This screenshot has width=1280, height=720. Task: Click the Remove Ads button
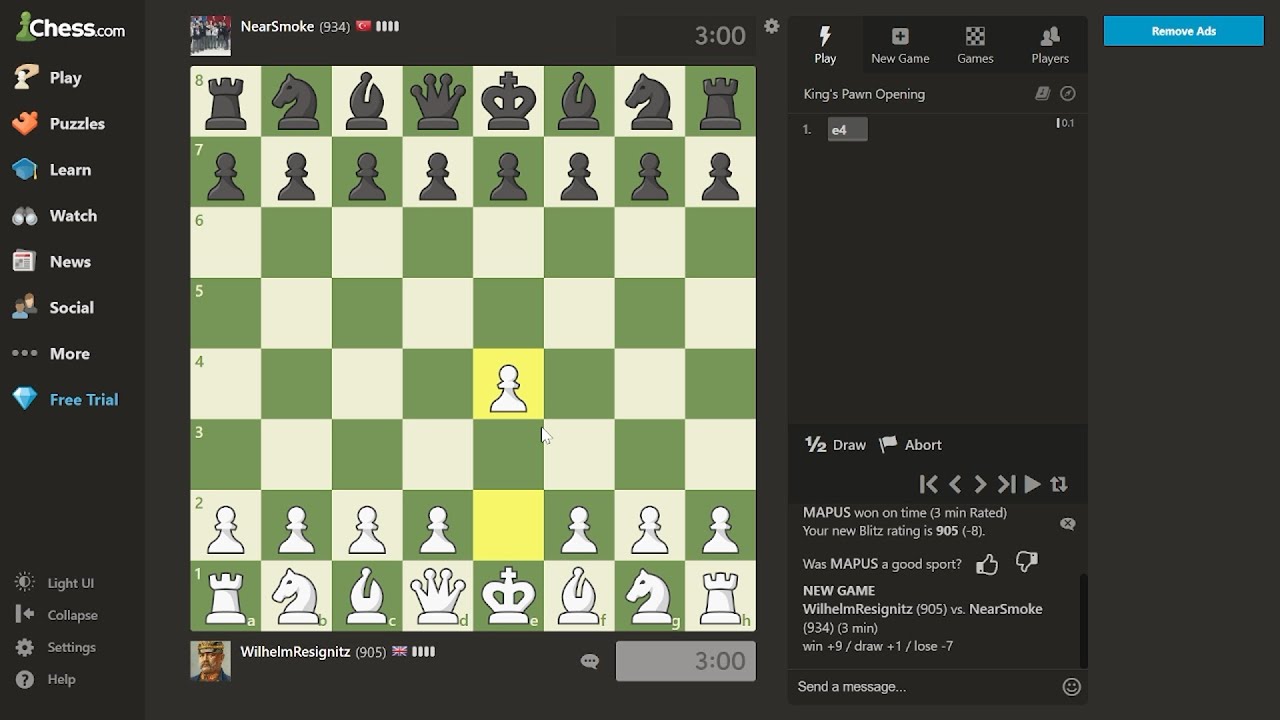tap(1183, 31)
